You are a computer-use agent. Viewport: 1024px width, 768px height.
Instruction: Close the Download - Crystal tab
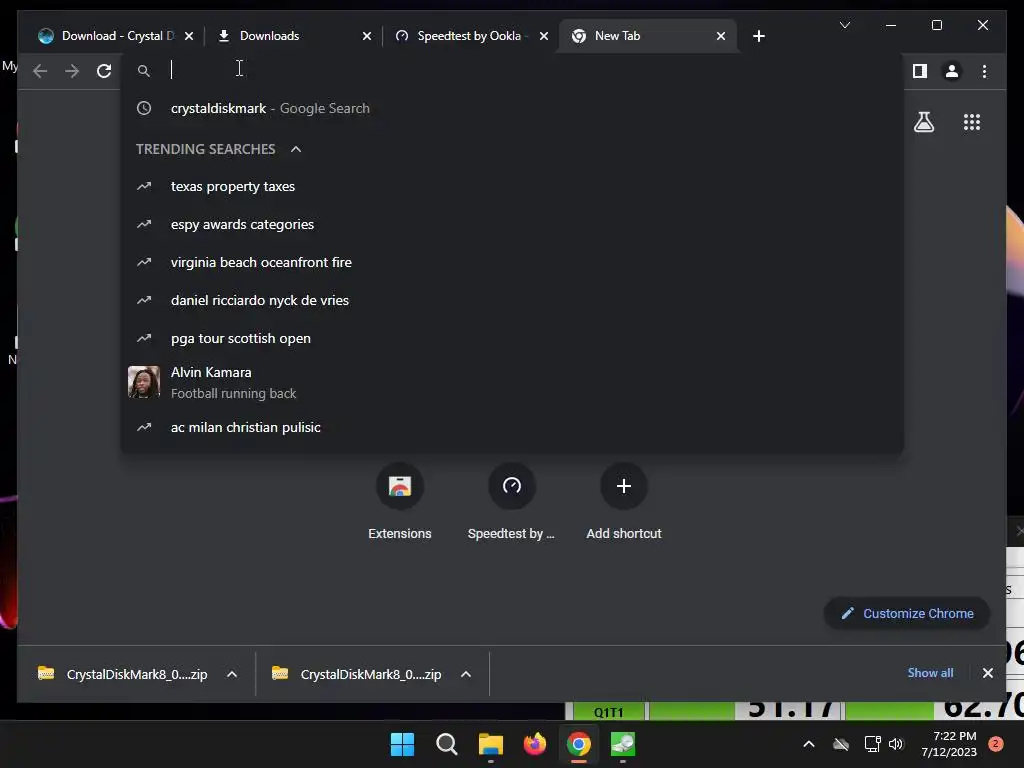pos(189,36)
